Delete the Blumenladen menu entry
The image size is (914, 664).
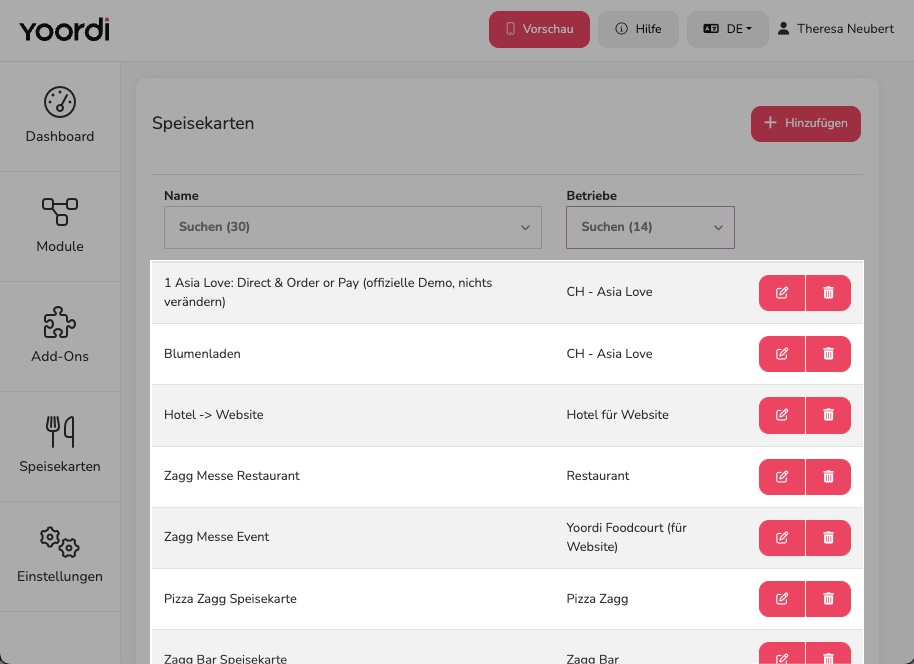(828, 354)
